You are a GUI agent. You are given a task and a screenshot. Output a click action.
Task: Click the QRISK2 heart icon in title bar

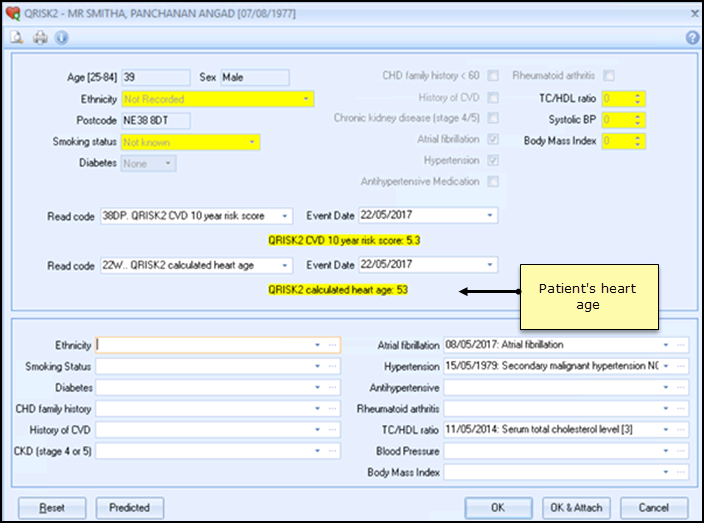click(13, 12)
